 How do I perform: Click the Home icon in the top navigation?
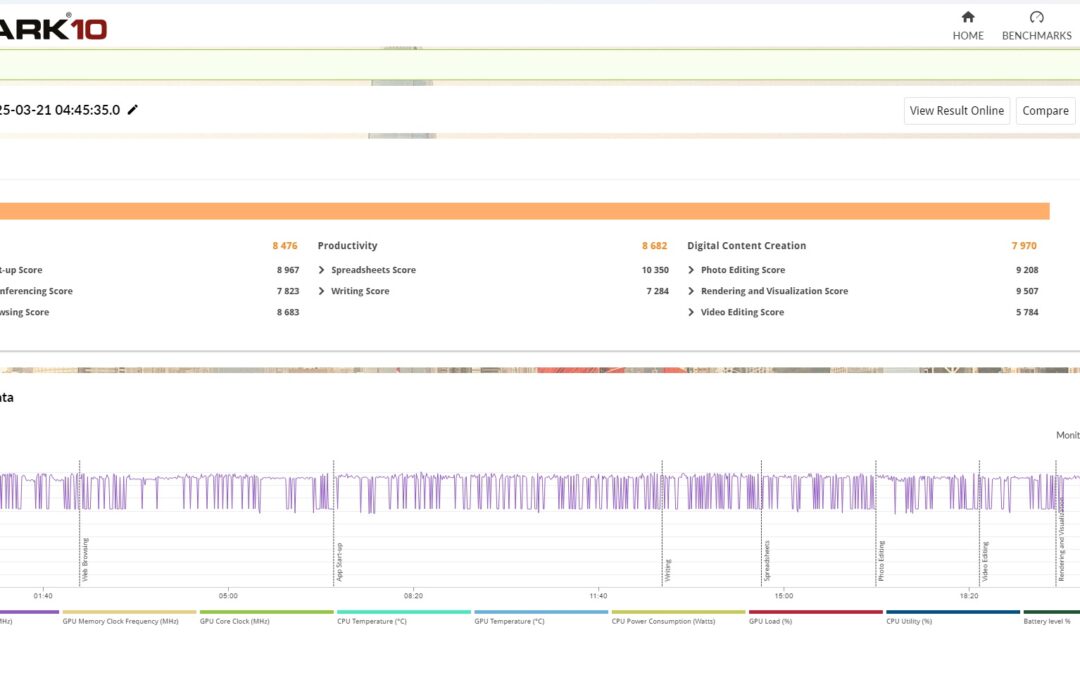point(967,18)
